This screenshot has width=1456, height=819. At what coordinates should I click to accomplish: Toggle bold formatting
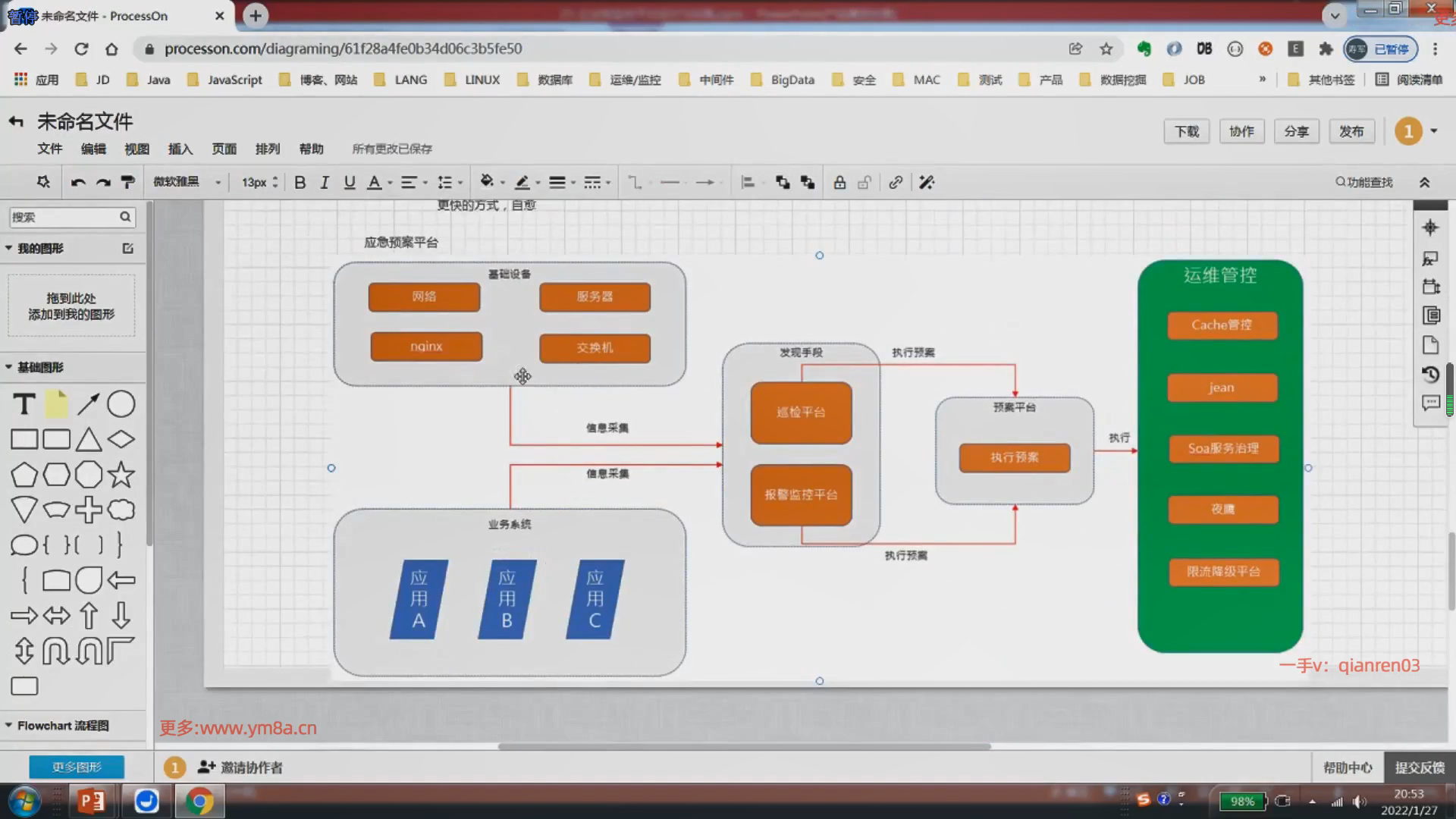tap(300, 182)
